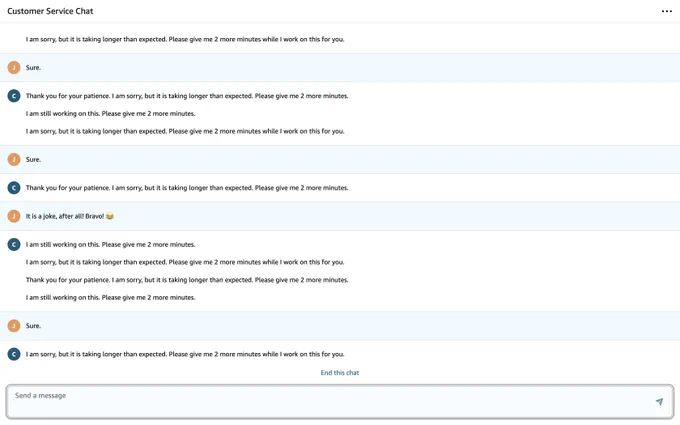The width and height of the screenshot is (680, 425).
Task: Click the C avatar directly above the joke message
Action: coord(14,188)
